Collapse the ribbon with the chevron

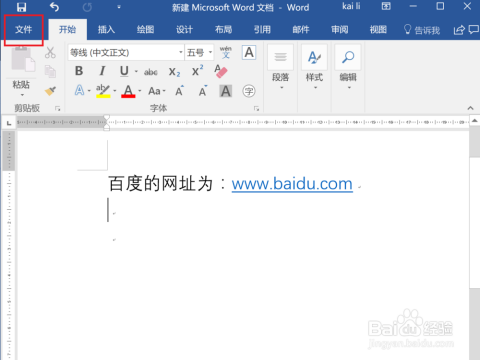pyautogui.click(x=470, y=108)
